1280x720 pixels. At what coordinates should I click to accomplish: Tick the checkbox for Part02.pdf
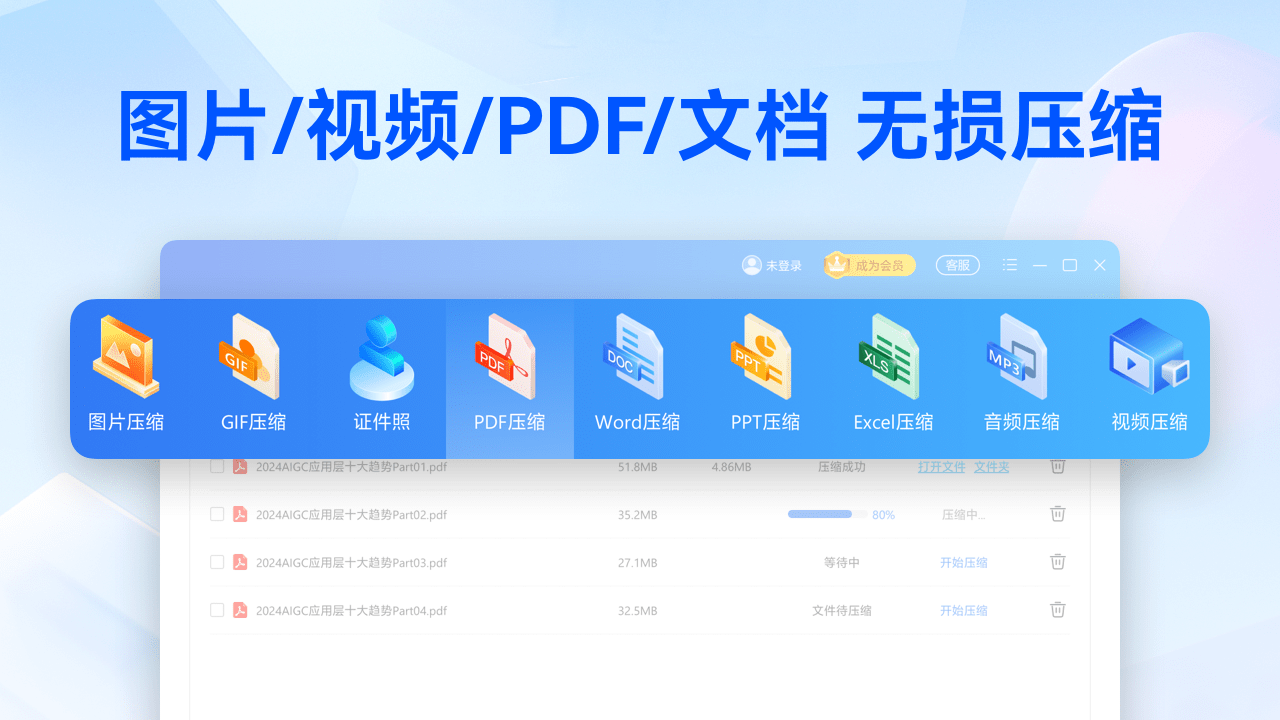pyautogui.click(x=217, y=514)
